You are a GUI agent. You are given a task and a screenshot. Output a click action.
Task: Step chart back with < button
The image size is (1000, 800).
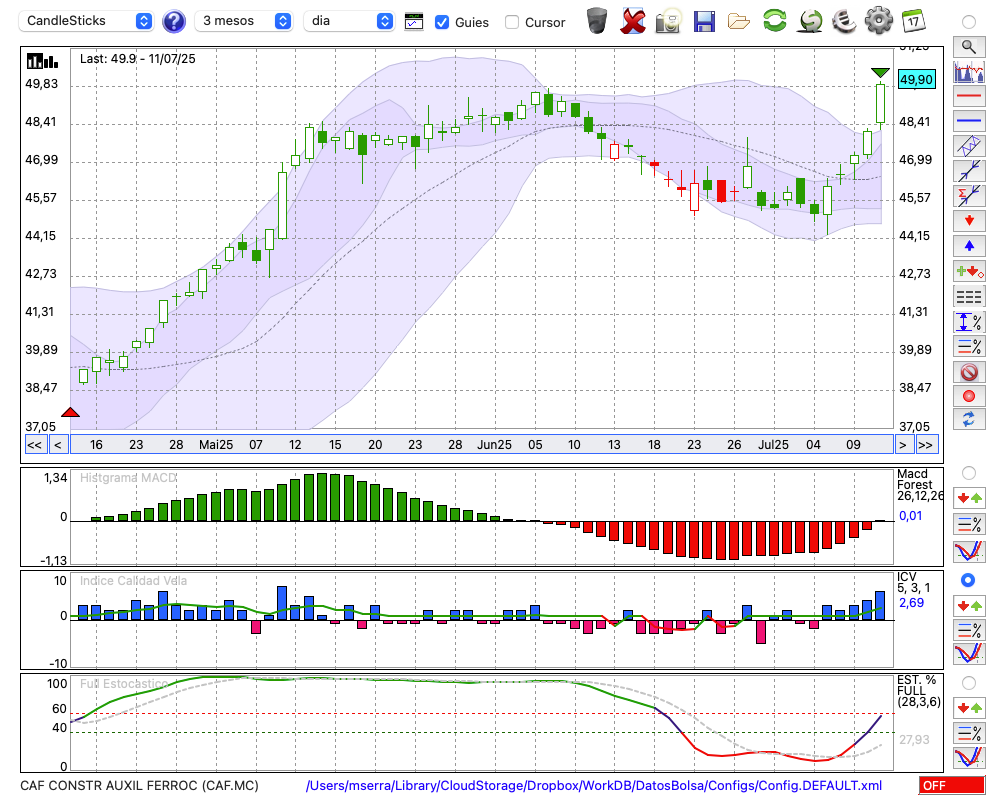coord(58,445)
